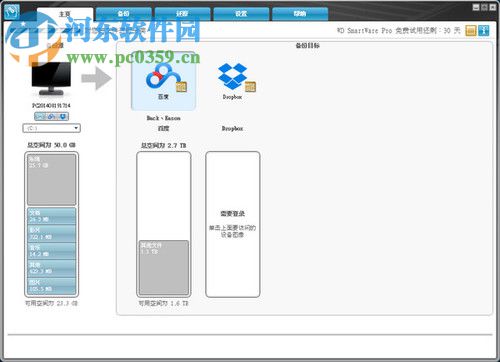This screenshot has width=500, height=362.
Task: Click the available space 1.6 TB text
Action: pyautogui.click(x=163, y=303)
